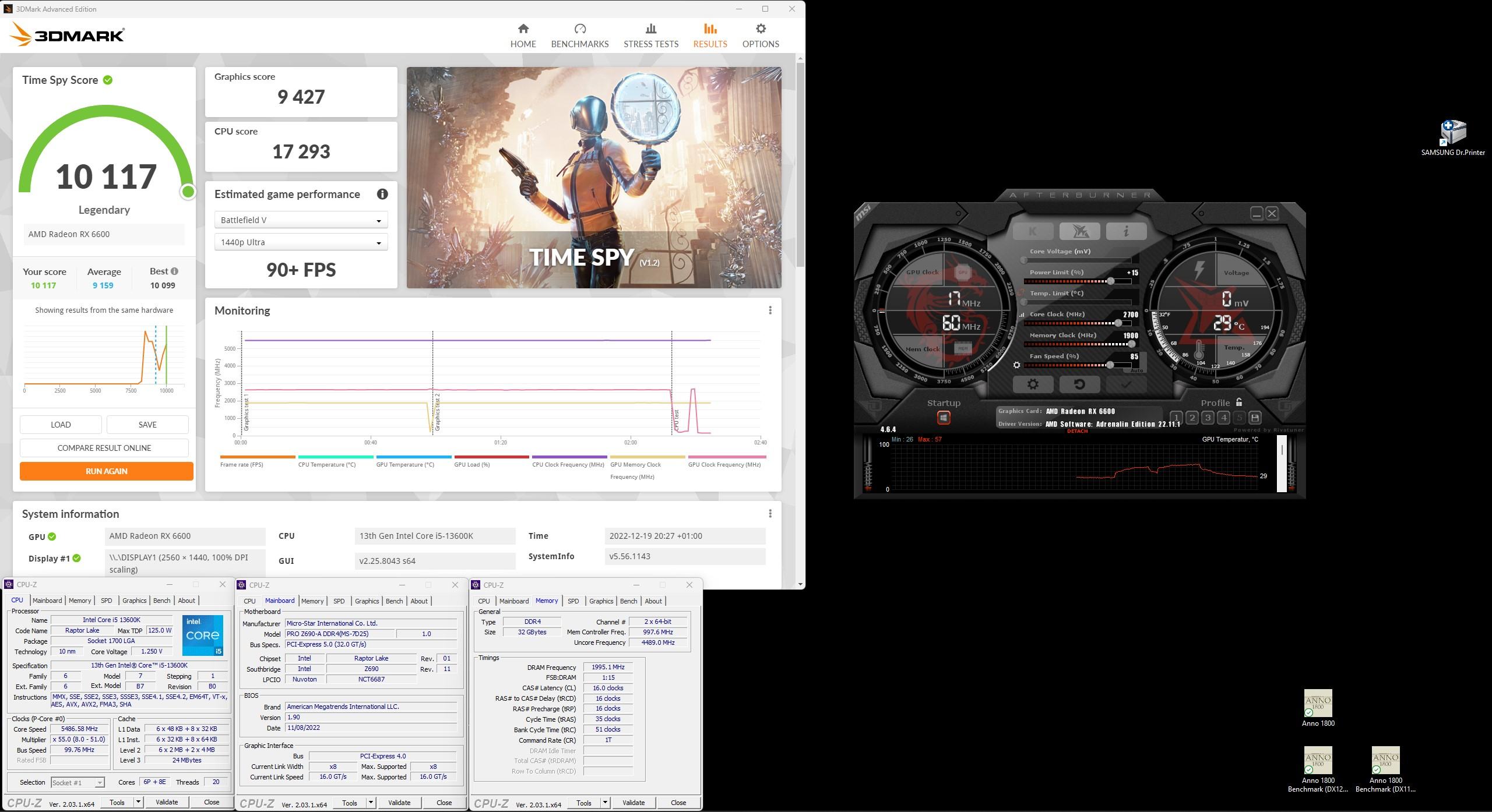The image size is (1492, 812).
Task: Switch to Mainboard tab in first CPU-Z window
Action: tap(47, 601)
